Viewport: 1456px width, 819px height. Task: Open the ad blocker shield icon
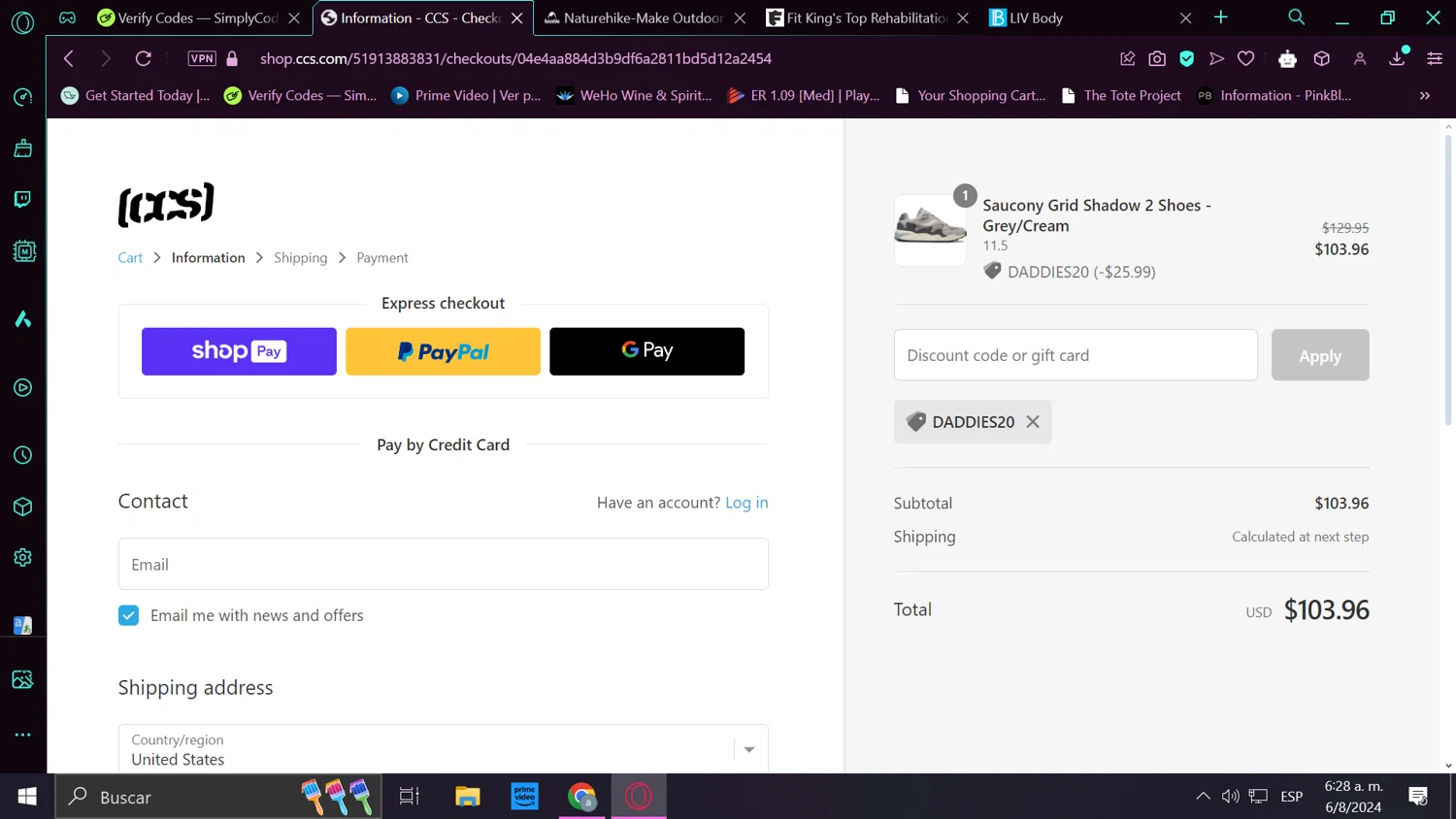[1186, 58]
